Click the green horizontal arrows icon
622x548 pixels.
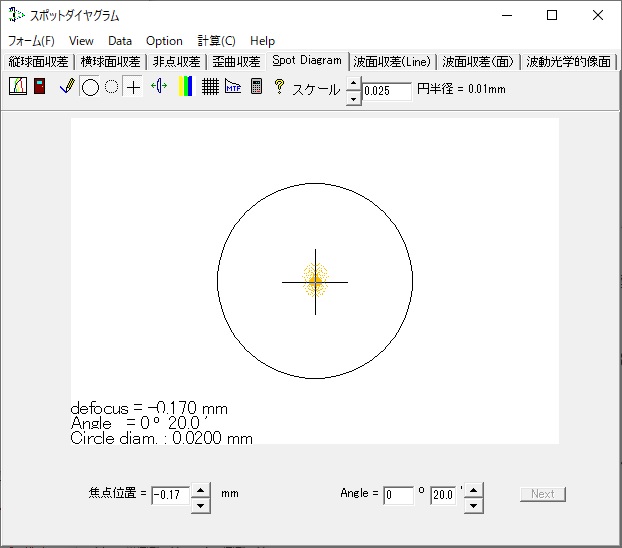pos(159,87)
